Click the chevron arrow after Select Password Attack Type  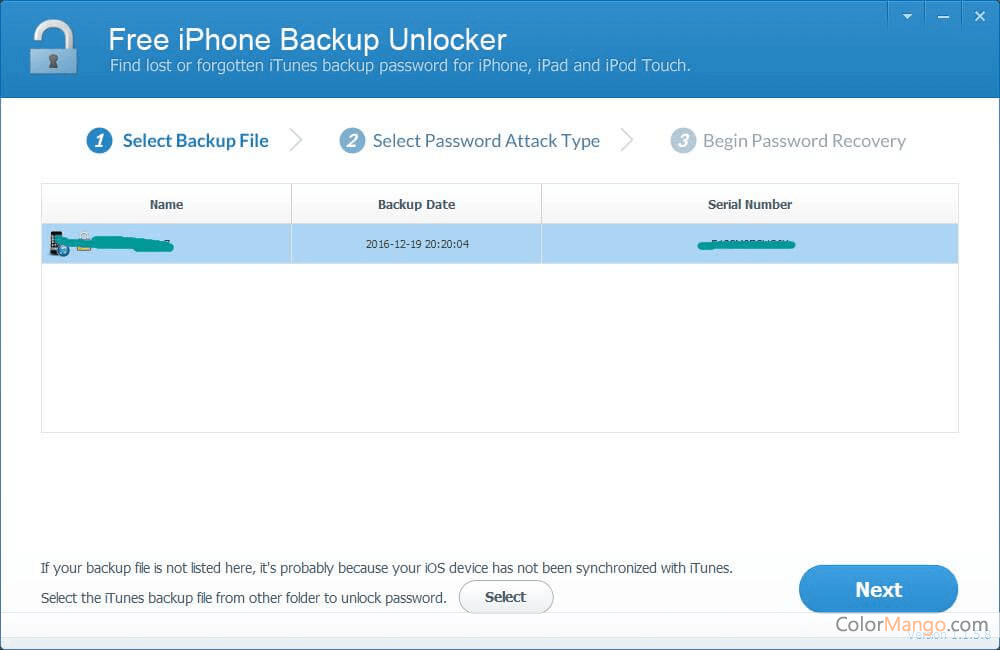tap(627, 140)
